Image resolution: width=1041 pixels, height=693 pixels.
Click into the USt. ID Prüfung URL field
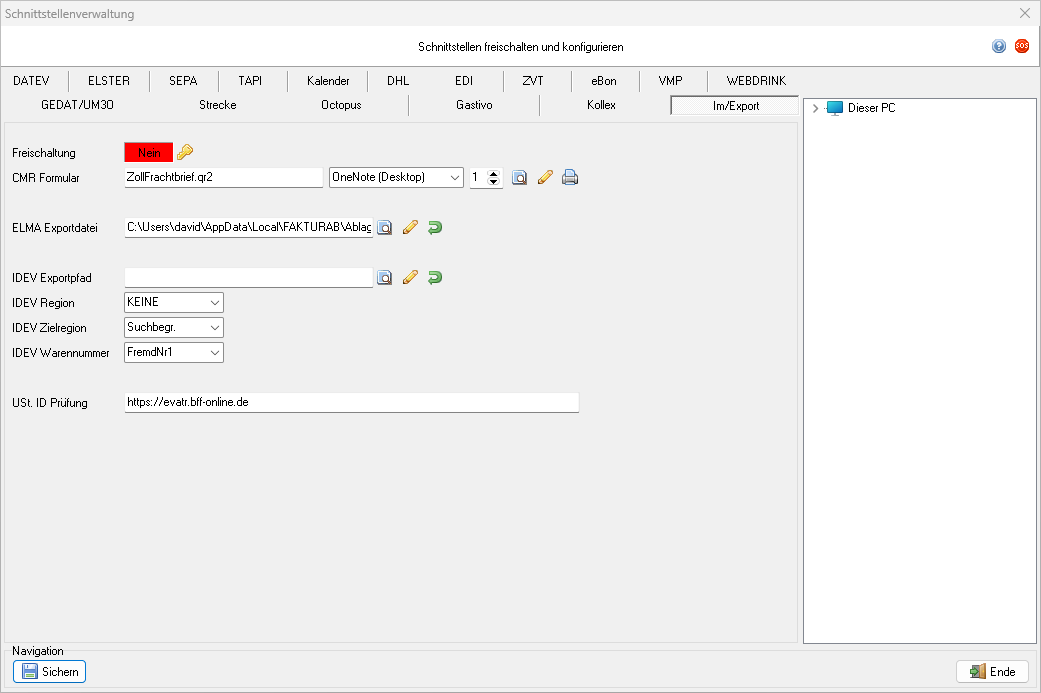point(350,402)
